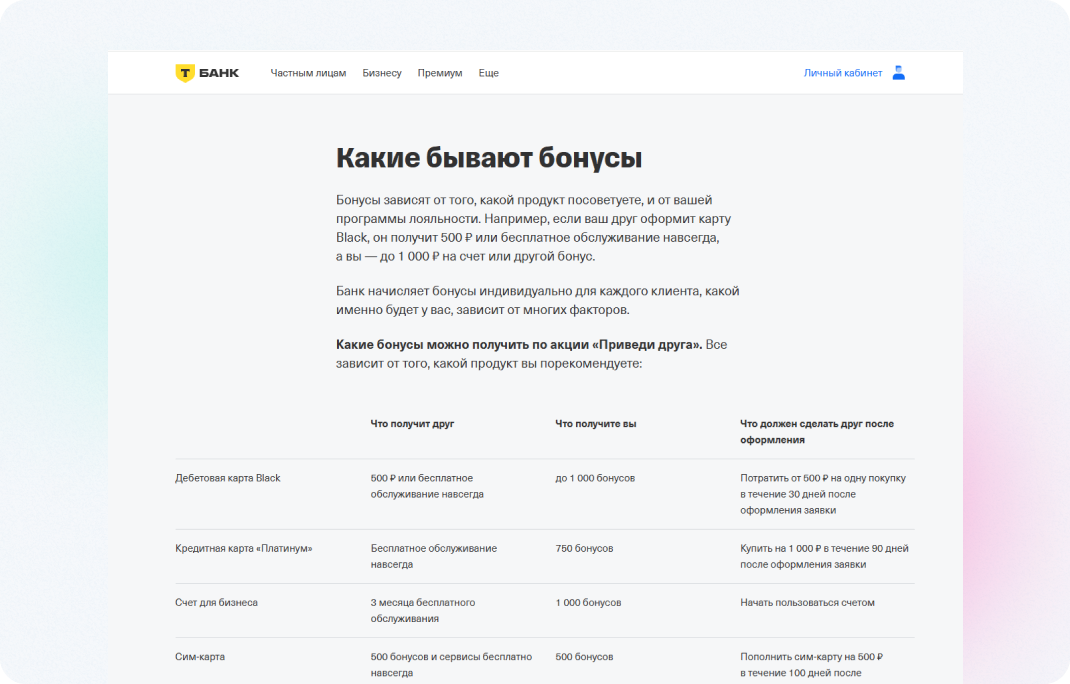1070x684 pixels.
Task: Go to the Премиум section
Action: click(x=440, y=73)
